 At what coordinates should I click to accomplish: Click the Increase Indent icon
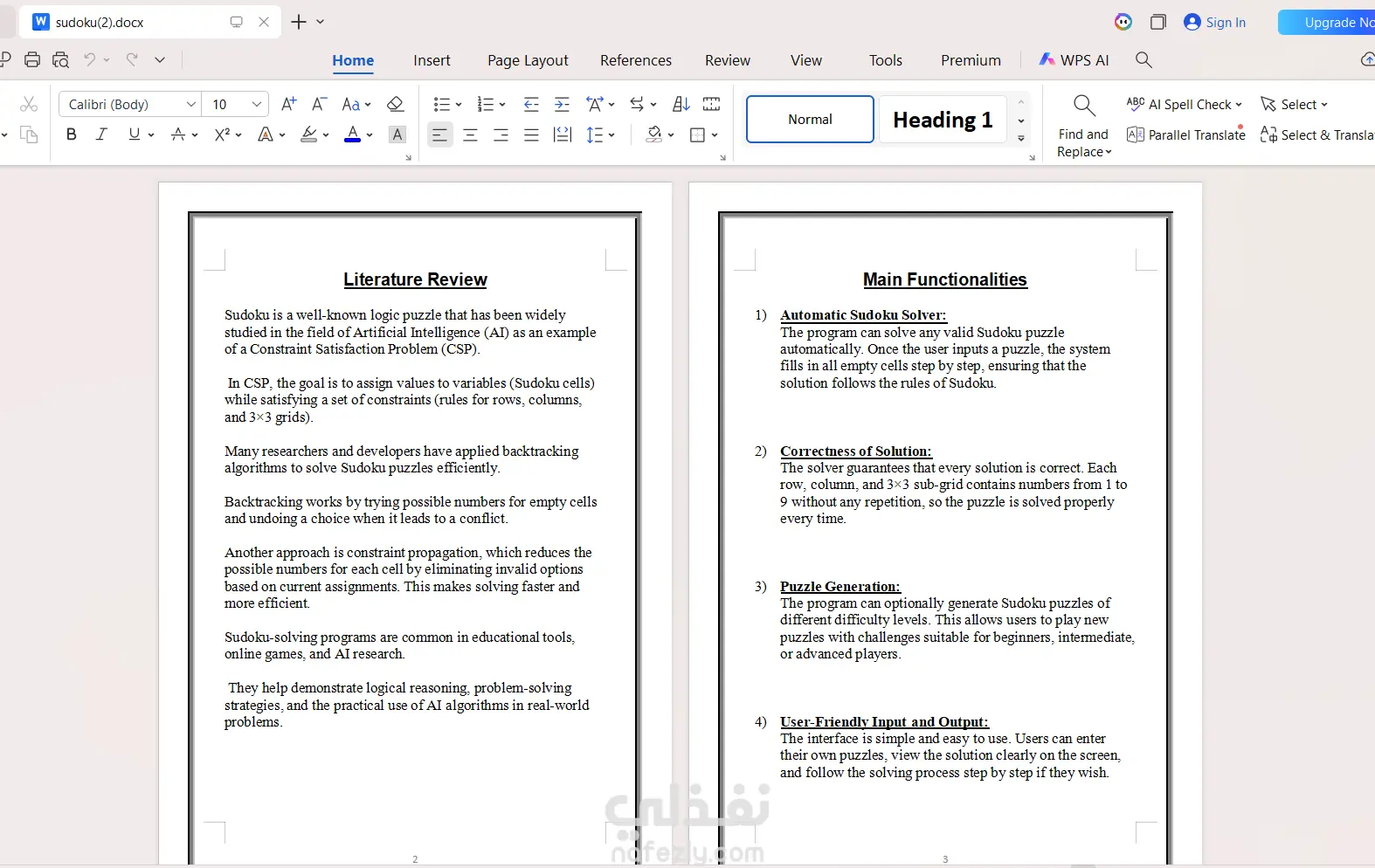coord(562,104)
